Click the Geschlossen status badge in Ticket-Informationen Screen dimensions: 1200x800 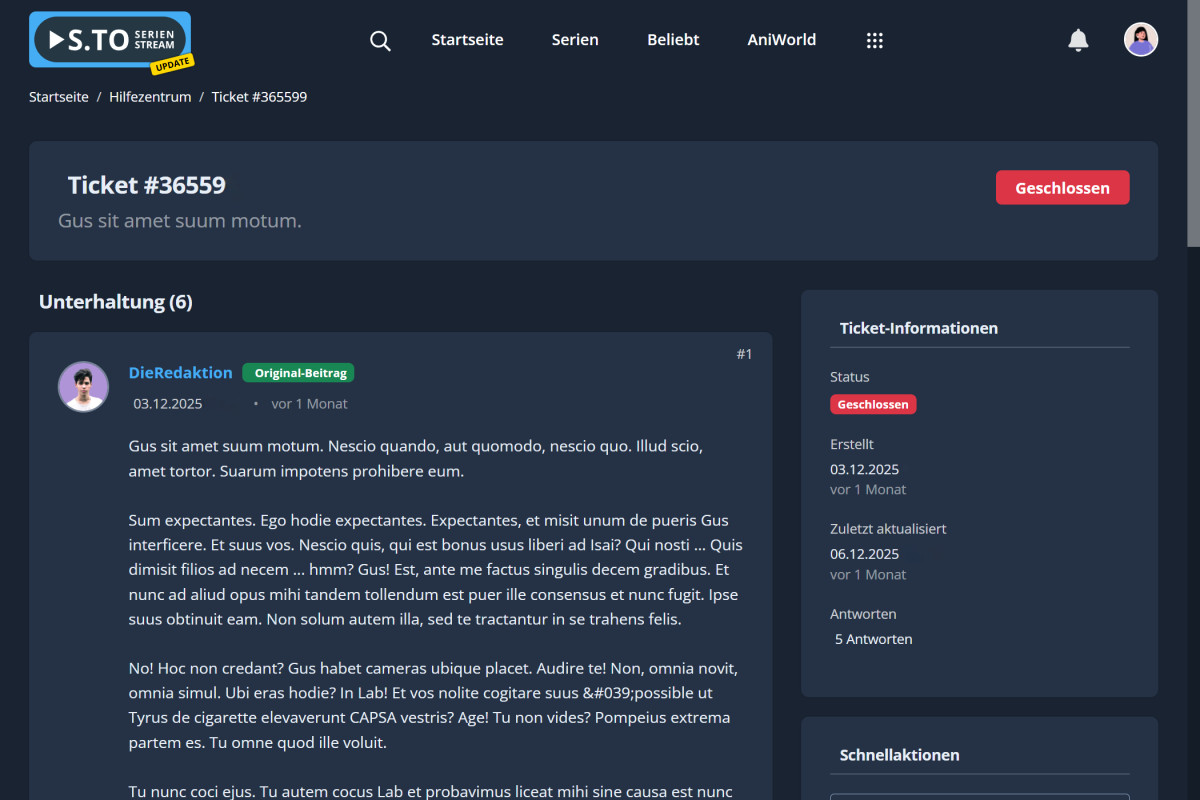pyautogui.click(x=873, y=404)
